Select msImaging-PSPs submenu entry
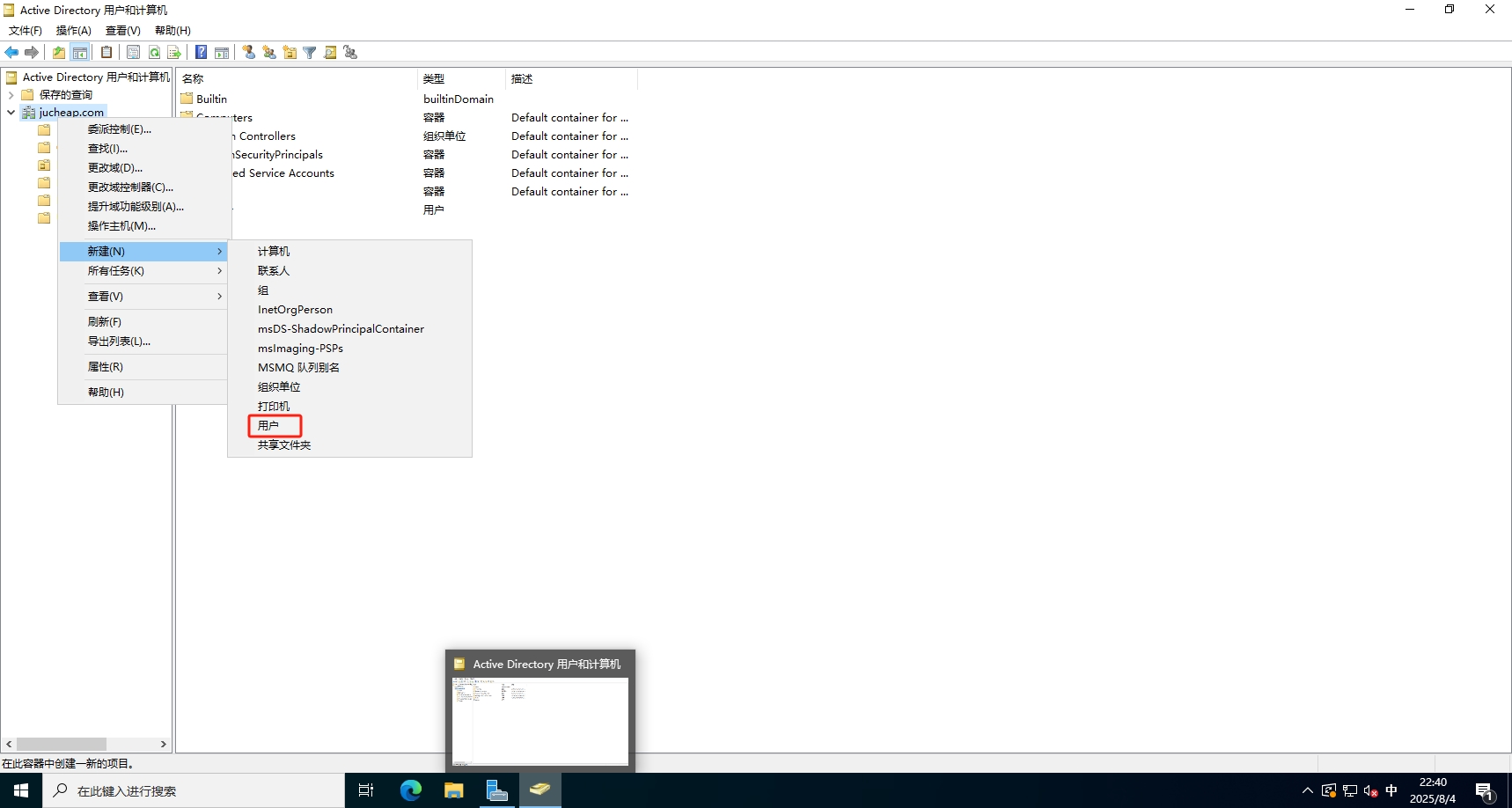The width and height of the screenshot is (1512, 808). (x=349, y=349)
